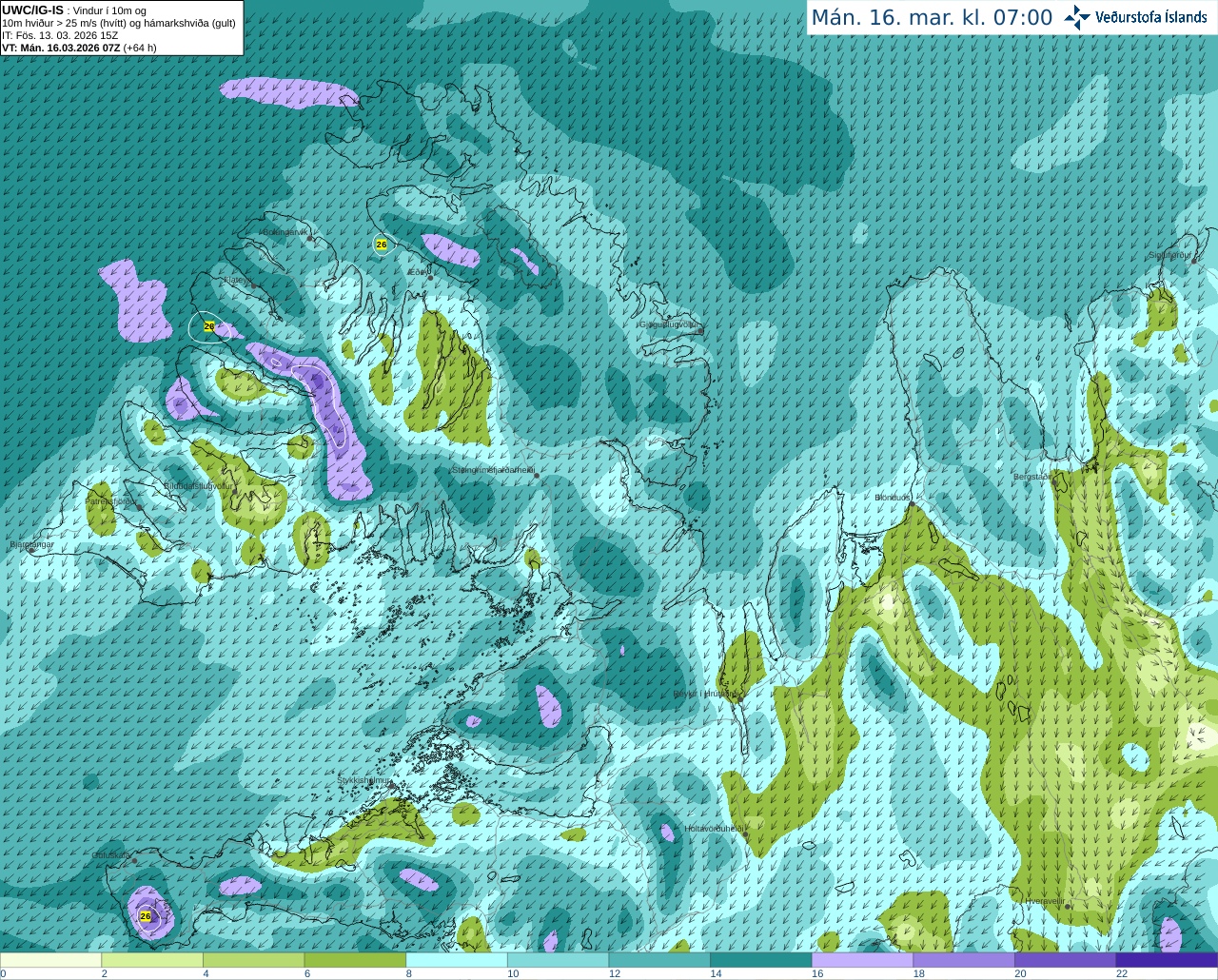Select the forecast time title Mán. 16. mar. kl. 07:00
1218x980 pixels.
932,17
